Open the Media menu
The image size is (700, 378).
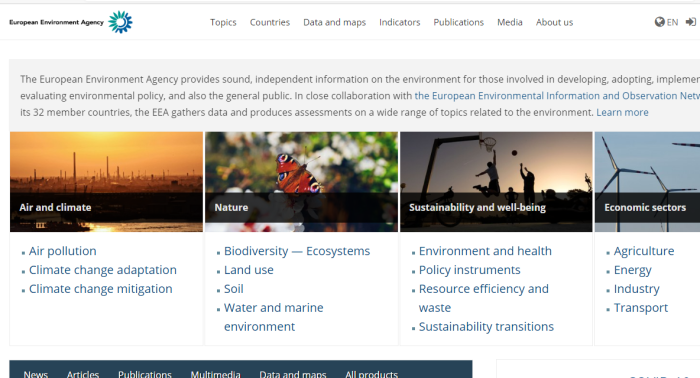510,22
